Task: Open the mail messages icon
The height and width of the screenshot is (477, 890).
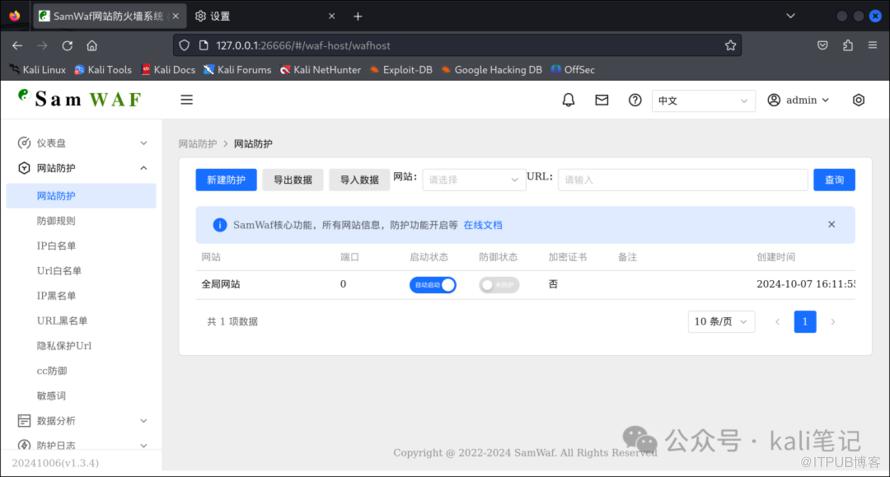Action: pyautogui.click(x=601, y=100)
